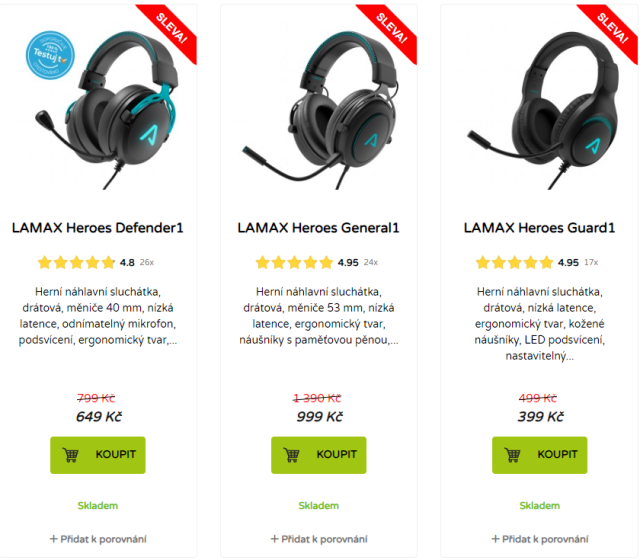Screen dimensions: 640x560
Task: Click the SLEVA ribbon on Defender1 card
Action: coord(170,30)
